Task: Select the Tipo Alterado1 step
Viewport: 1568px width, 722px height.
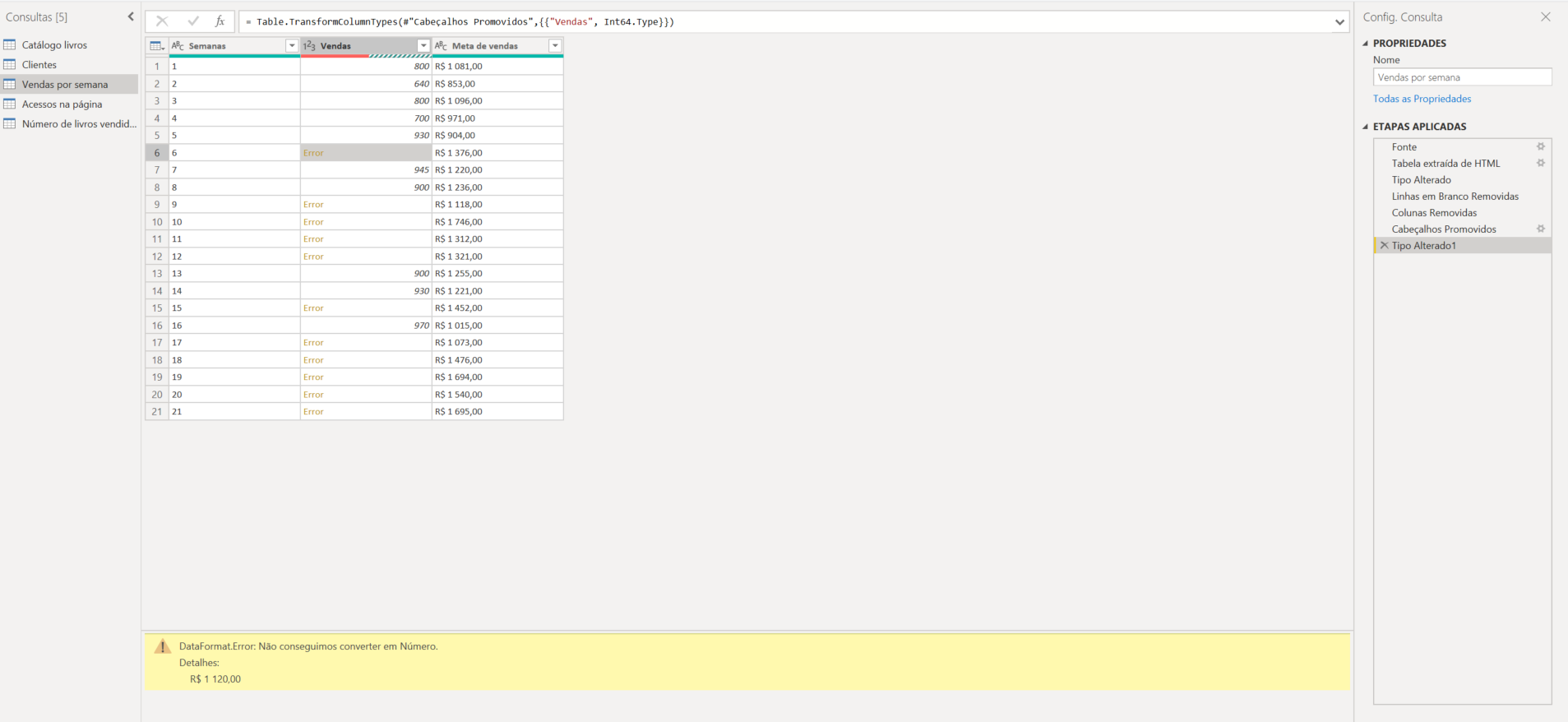Action: click(1463, 246)
